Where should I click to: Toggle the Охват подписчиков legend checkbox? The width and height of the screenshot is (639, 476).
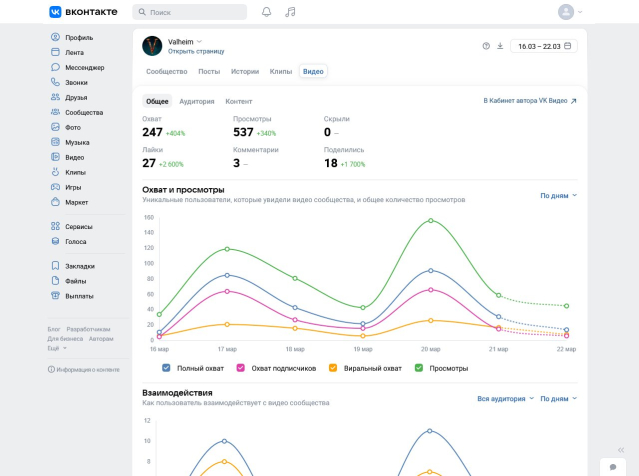[x=241, y=368]
